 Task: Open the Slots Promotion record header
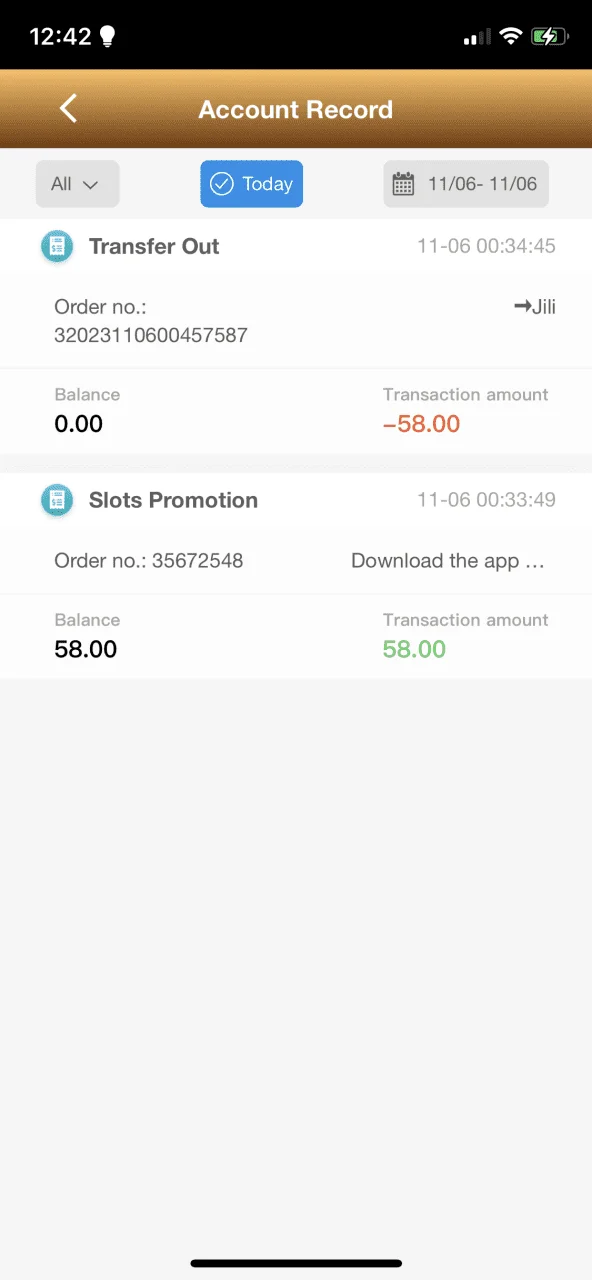click(x=296, y=500)
